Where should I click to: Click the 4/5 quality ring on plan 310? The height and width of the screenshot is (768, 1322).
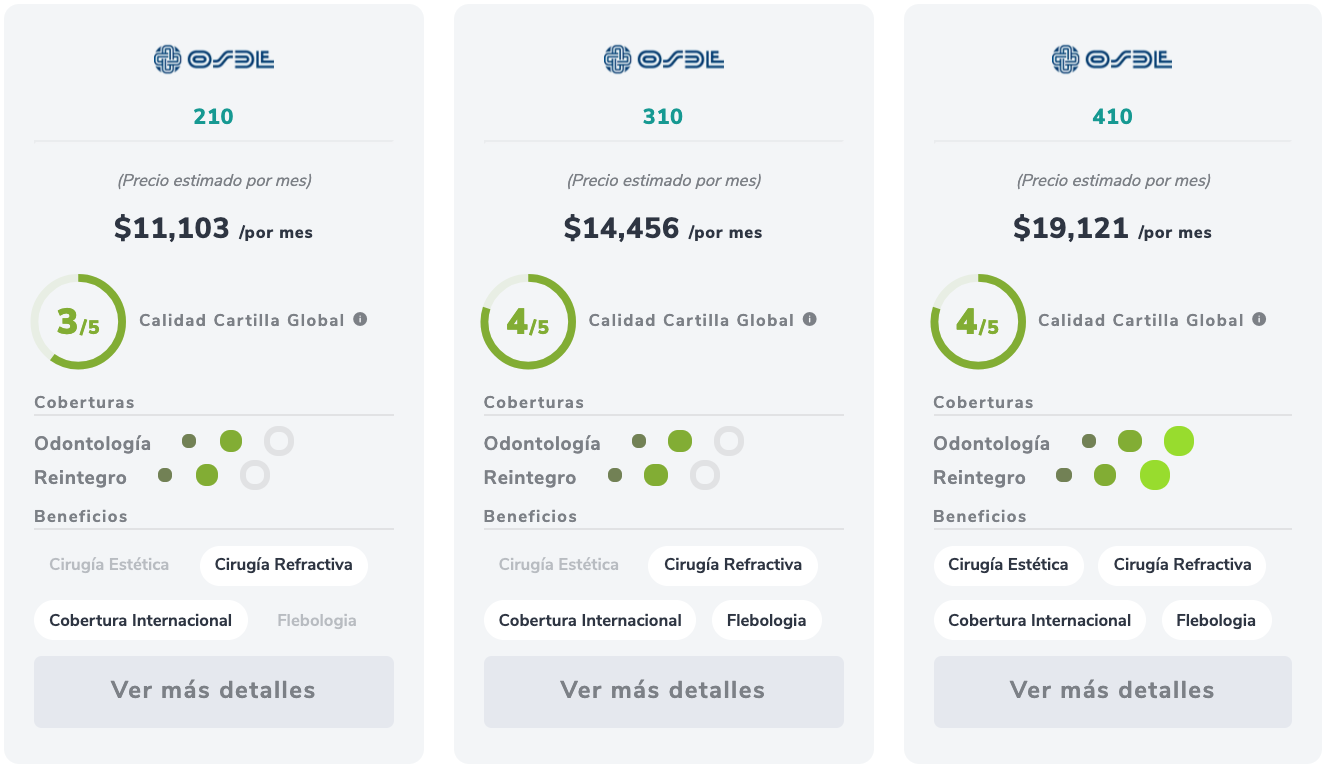click(528, 321)
